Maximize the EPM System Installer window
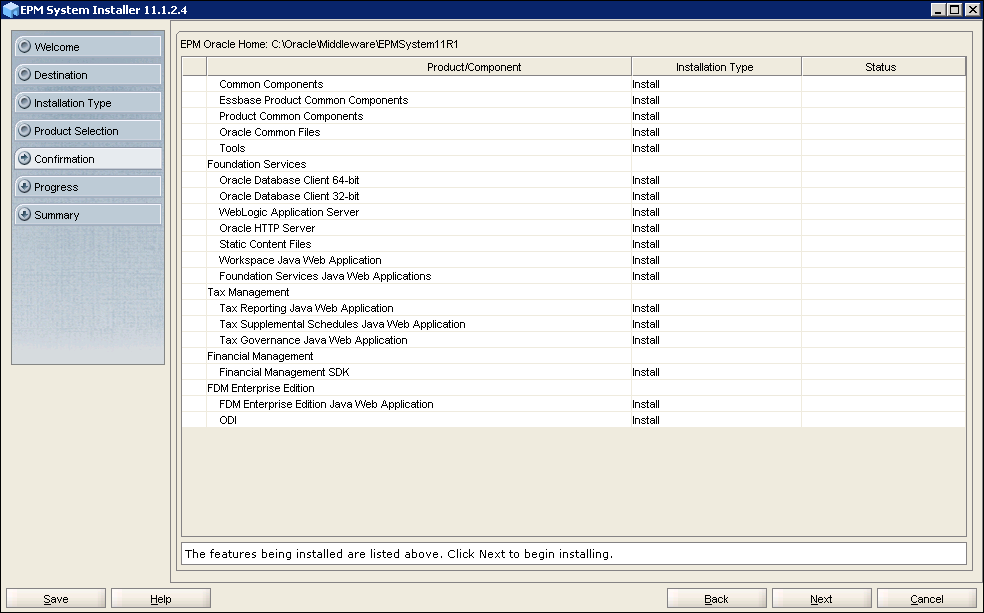Screen dimensions: 984x613 [x=954, y=9]
